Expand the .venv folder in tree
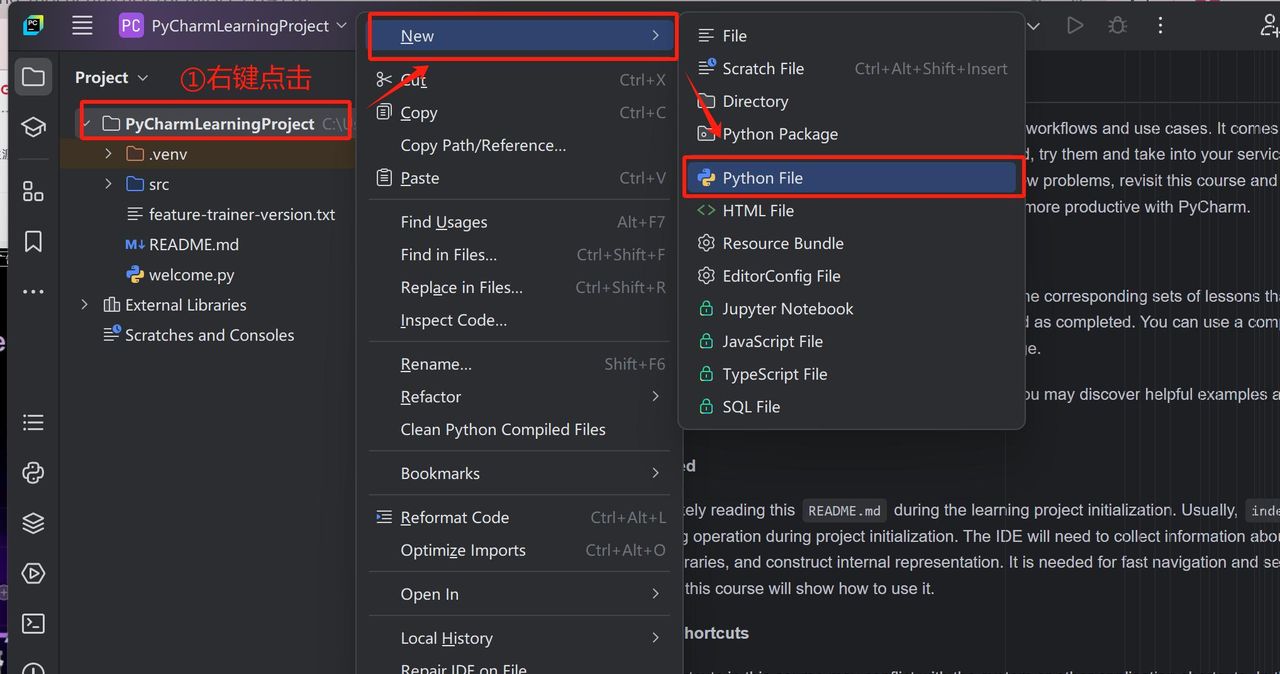Viewport: 1280px width, 674px height. [x=108, y=154]
